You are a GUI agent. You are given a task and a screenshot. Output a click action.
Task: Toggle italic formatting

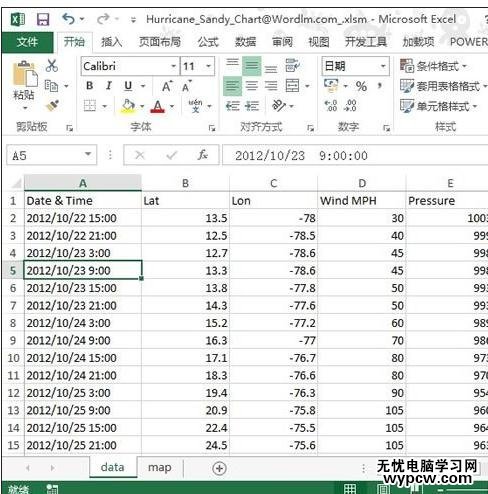[109, 86]
